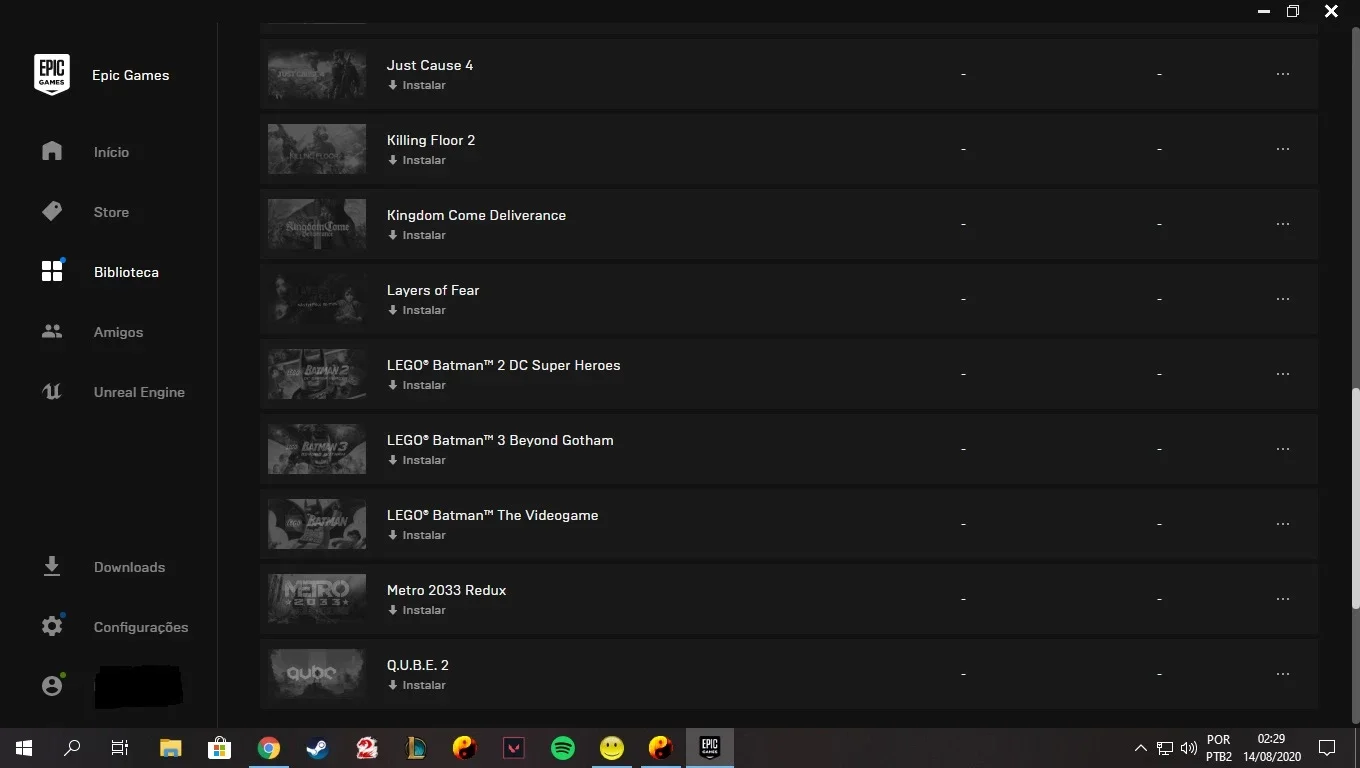Open the Store menu item
The image size is (1360, 768).
coord(111,212)
